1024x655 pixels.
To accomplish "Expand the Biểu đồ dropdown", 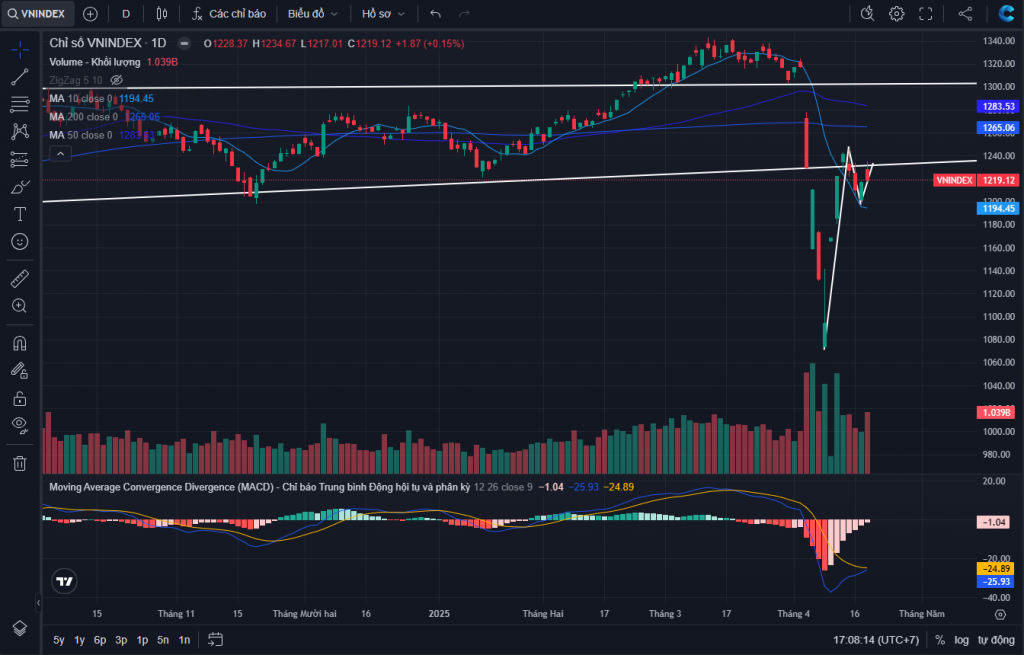I will point(313,14).
